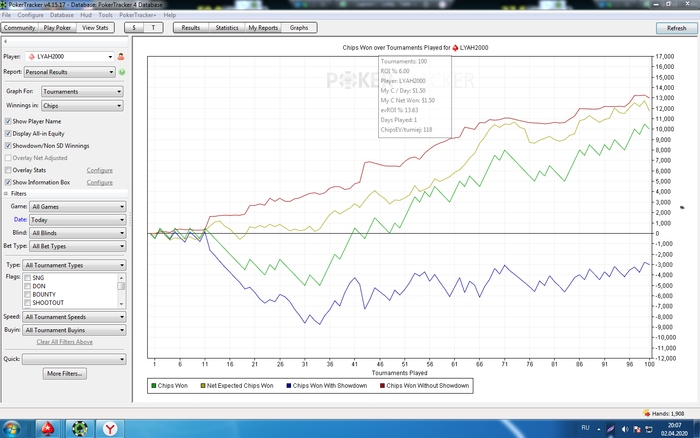The width and height of the screenshot is (700, 438).
Task: Check the DON flag checkbox
Action: [28, 286]
